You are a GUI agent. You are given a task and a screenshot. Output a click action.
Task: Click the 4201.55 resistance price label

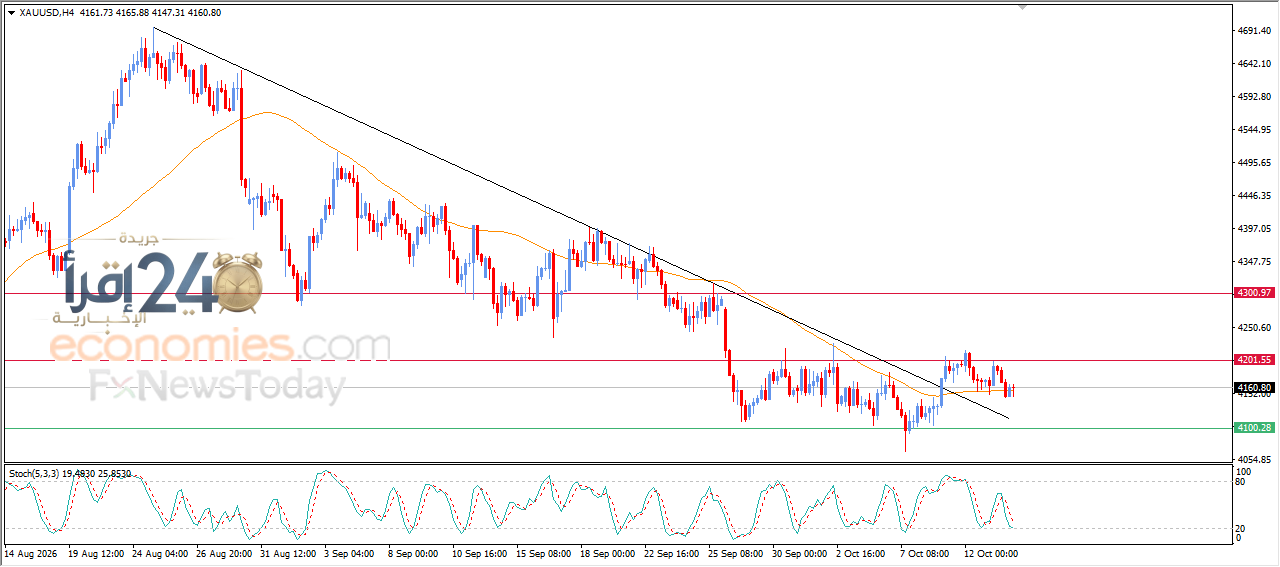pyautogui.click(x=1253, y=359)
